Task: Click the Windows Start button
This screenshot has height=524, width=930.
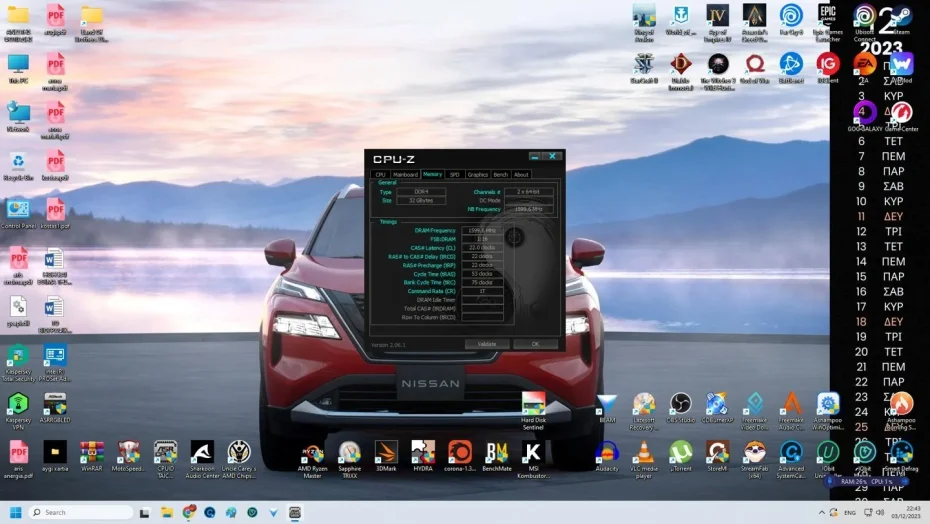Action: pos(14,512)
